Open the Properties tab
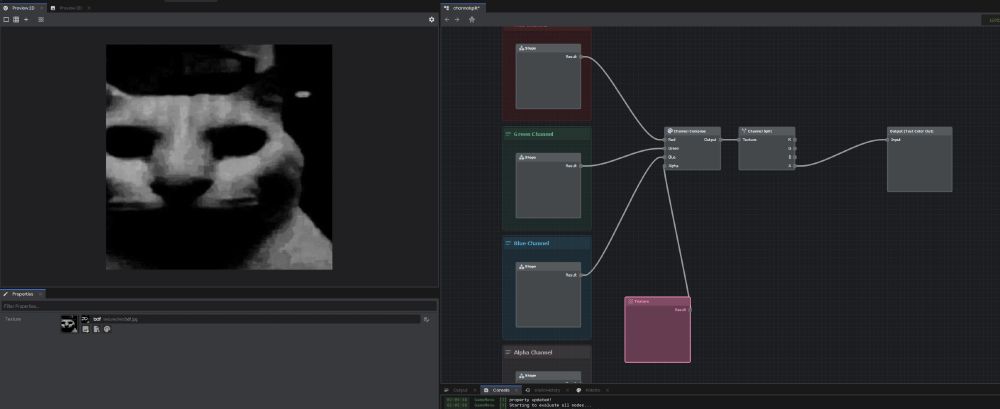The width and height of the screenshot is (1000, 409). click(x=23, y=294)
